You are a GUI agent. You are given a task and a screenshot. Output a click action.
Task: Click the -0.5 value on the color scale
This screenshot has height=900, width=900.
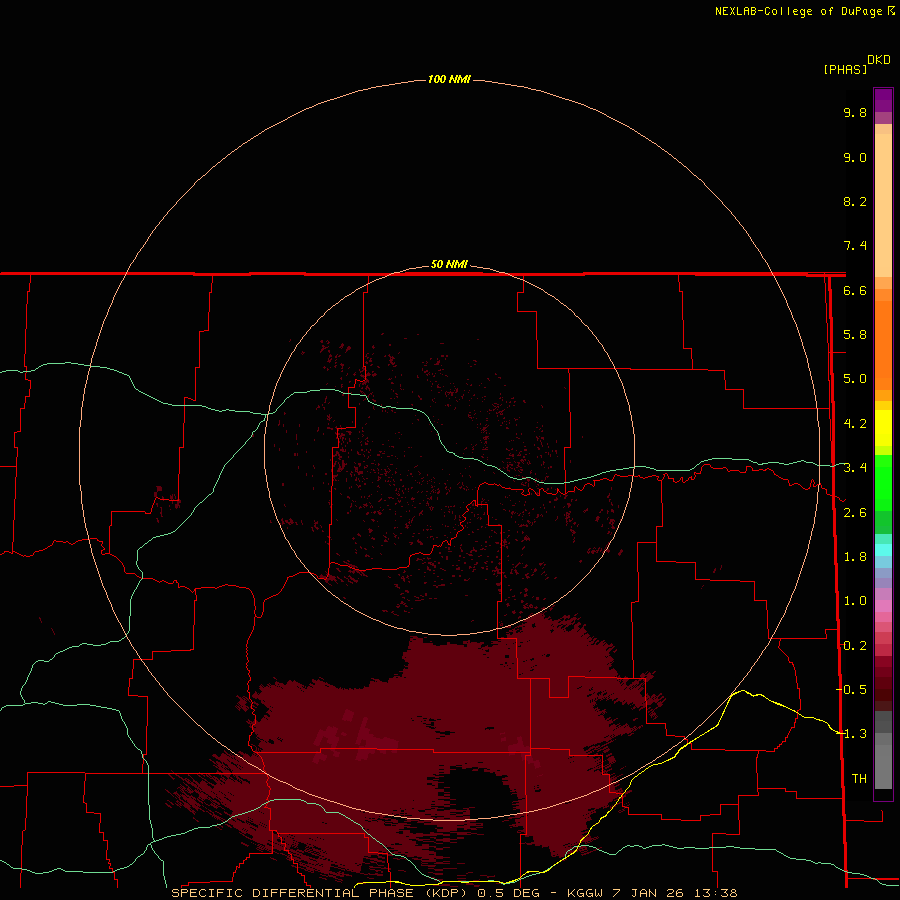point(851,690)
